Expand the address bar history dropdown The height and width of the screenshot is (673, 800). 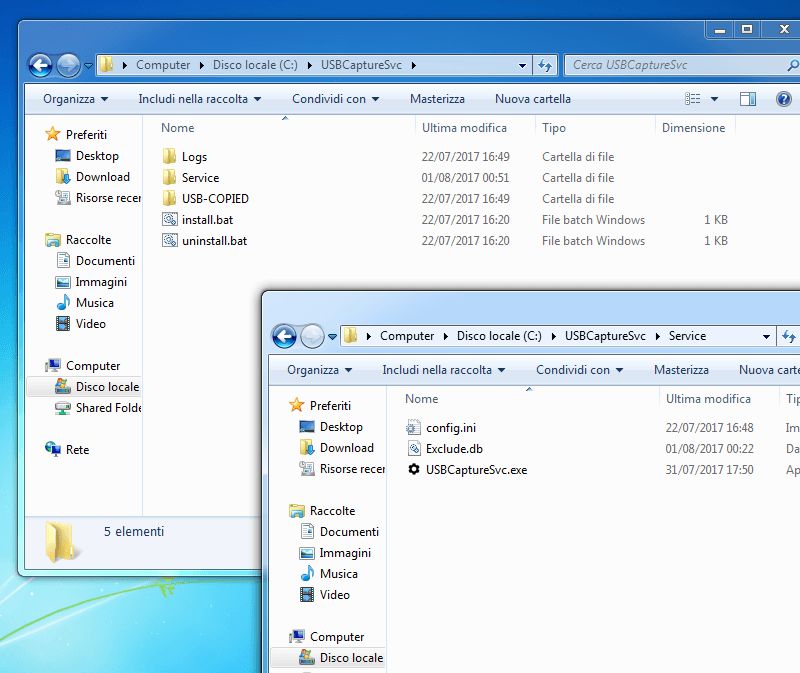(x=522, y=64)
